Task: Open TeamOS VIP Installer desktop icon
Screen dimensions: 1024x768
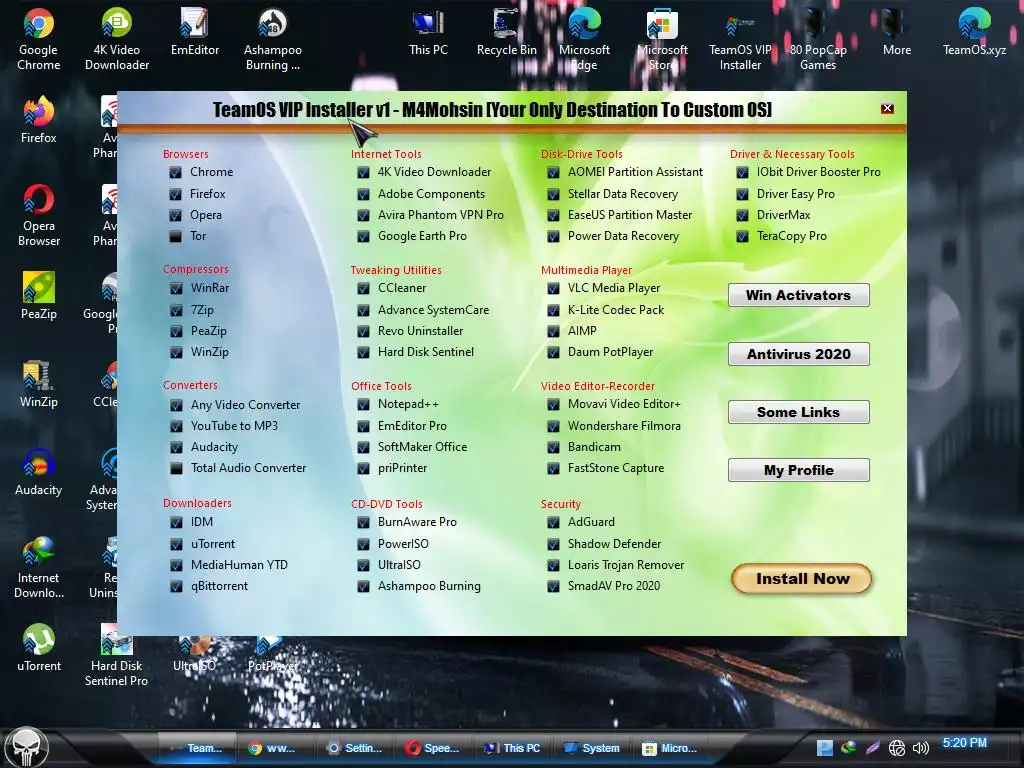Action: point(740,39)
